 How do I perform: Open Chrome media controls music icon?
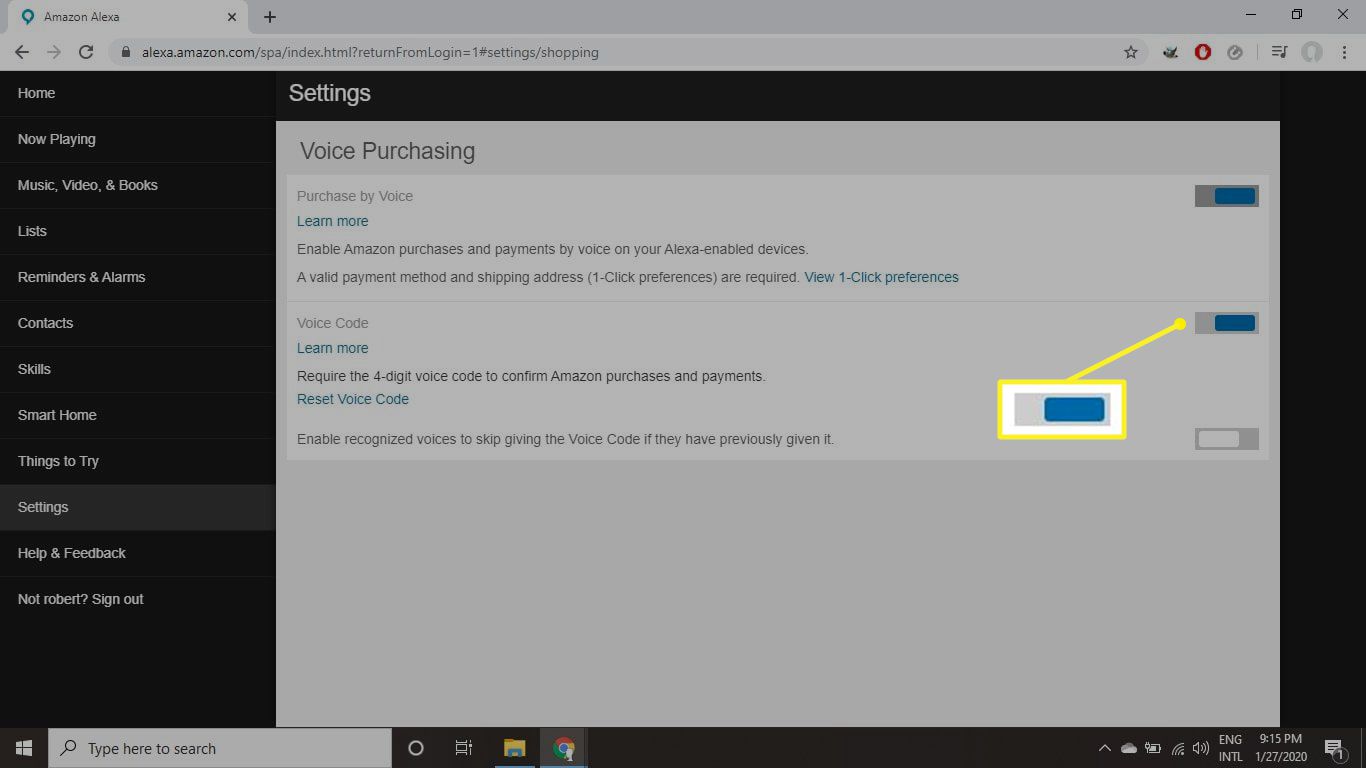[x=1279, y=52]
